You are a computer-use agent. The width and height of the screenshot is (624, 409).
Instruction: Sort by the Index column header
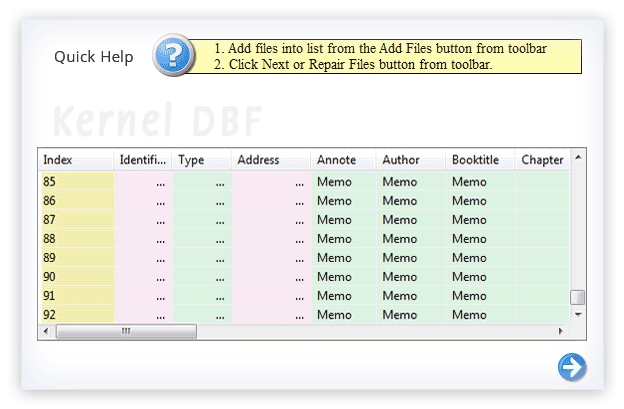(x=76, y=160)
